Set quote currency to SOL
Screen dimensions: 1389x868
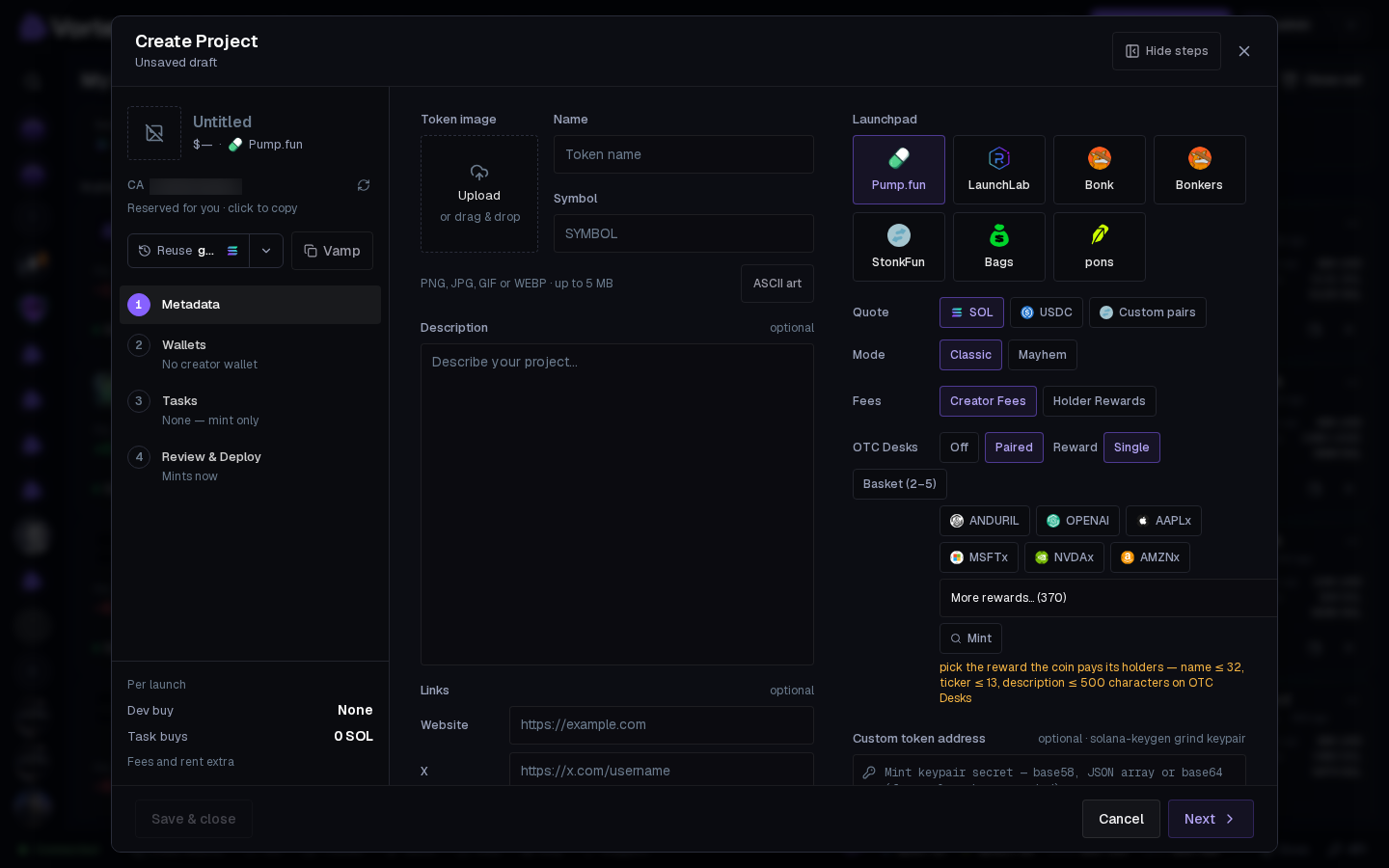[x=971, y=312]
